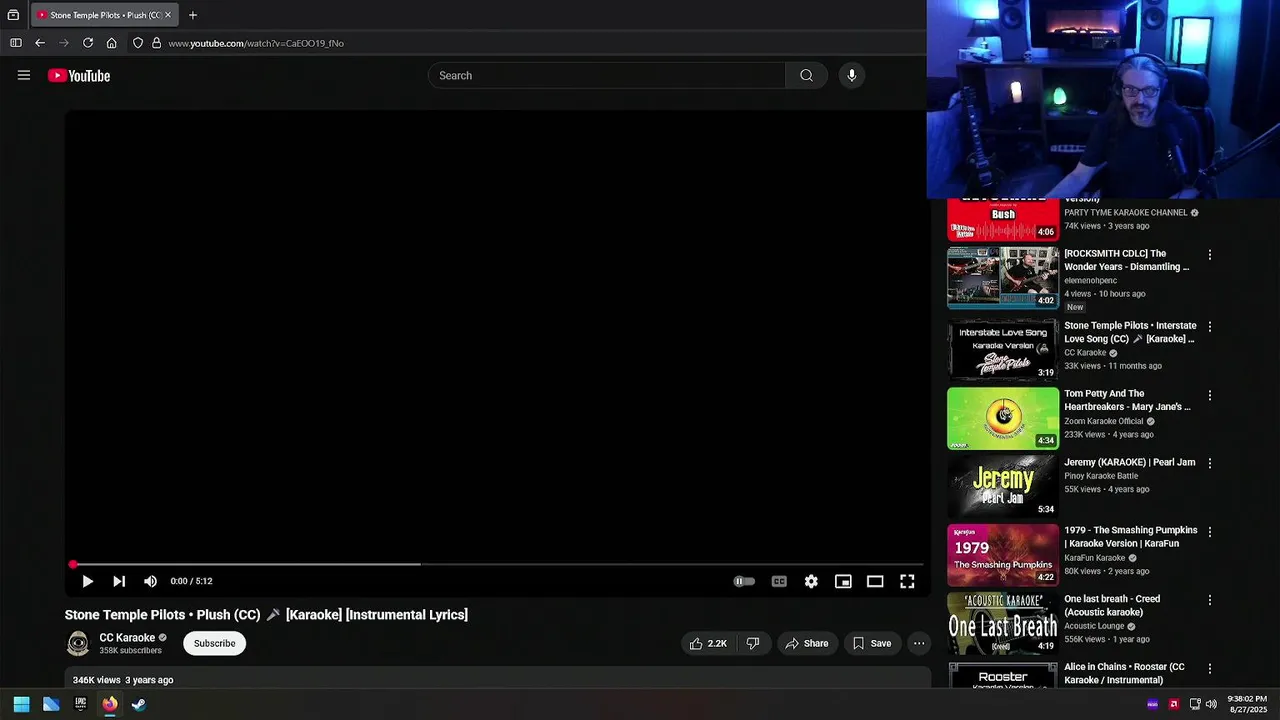Open options for One last breath video

click(x=1210, y=600)
